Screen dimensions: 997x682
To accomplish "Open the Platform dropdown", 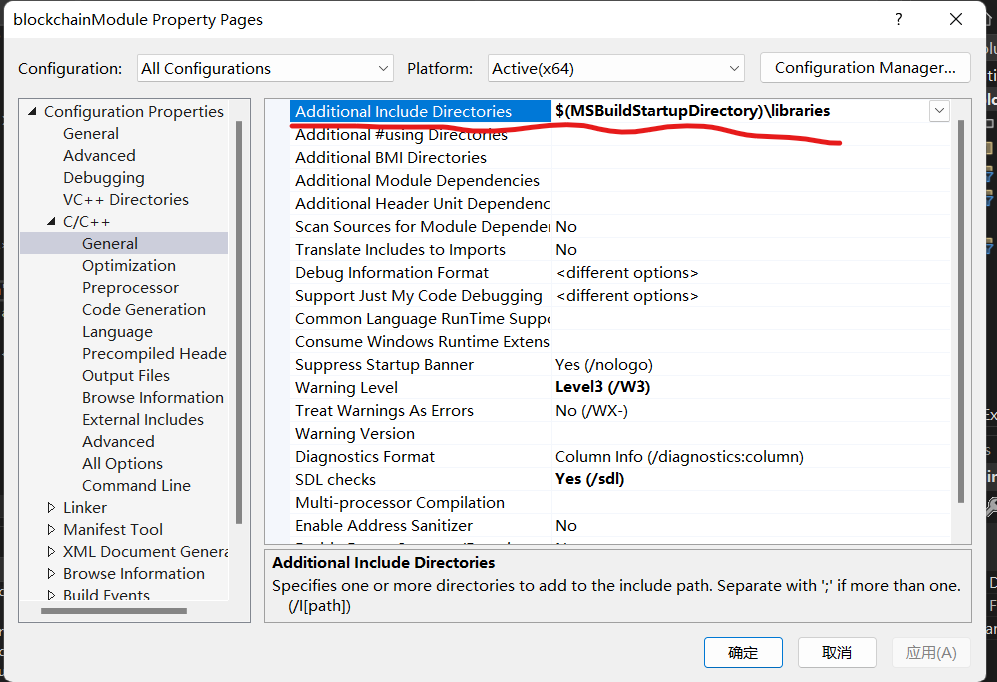I will pyautogui.click(x=615, y=68).
